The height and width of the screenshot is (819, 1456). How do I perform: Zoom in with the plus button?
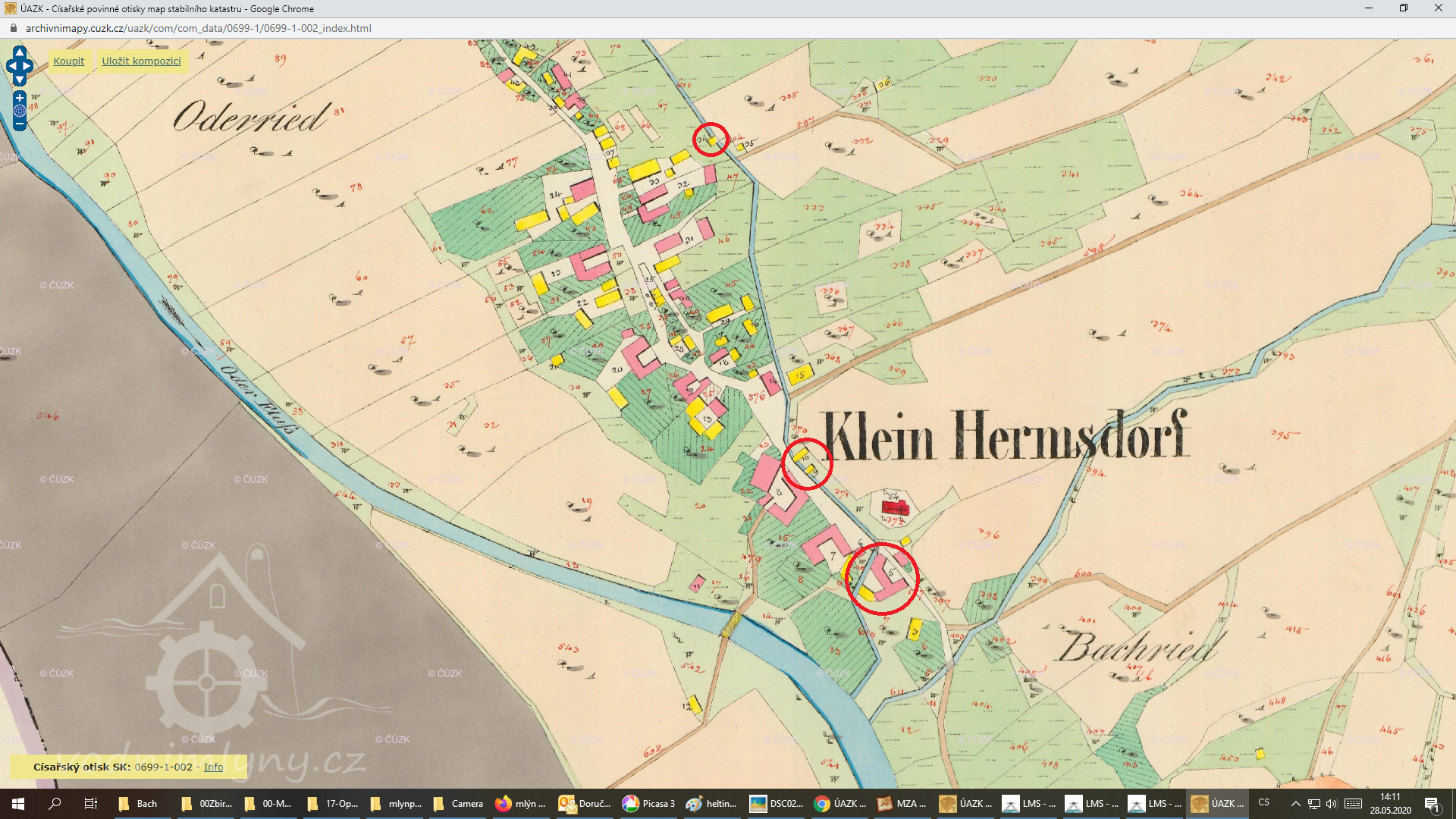[x=20, y=98]
